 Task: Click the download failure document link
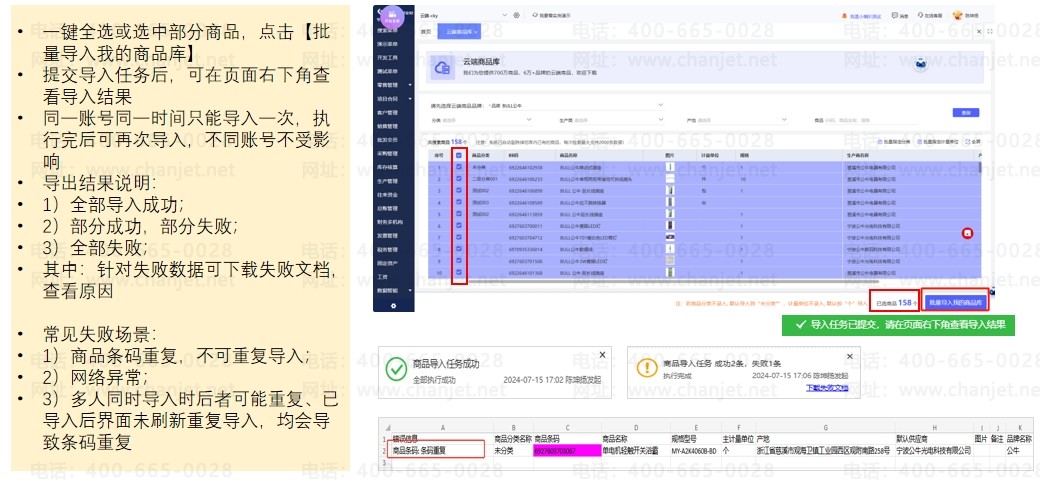(x=827, y=388)
